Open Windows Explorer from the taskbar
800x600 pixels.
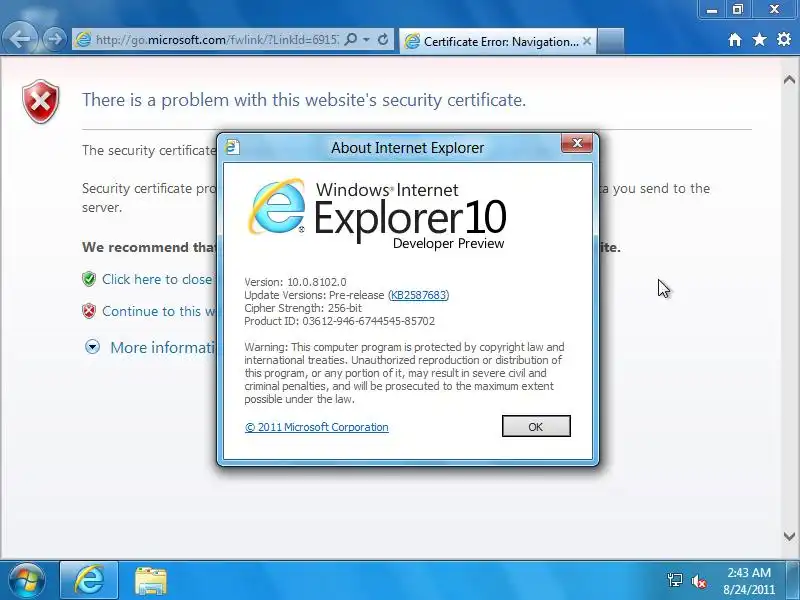pyautogui.click(x=151, y=581)
